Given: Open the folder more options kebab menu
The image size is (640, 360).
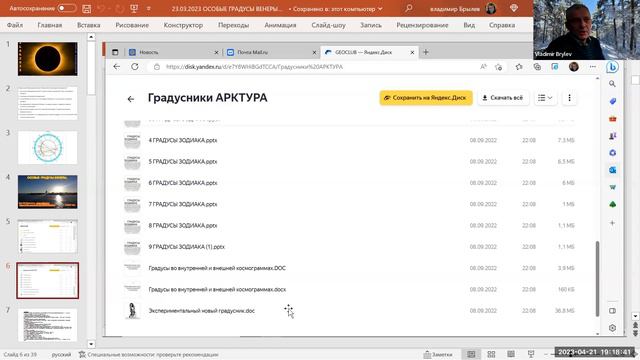Looking at the screenshot, I should point(569,98).
